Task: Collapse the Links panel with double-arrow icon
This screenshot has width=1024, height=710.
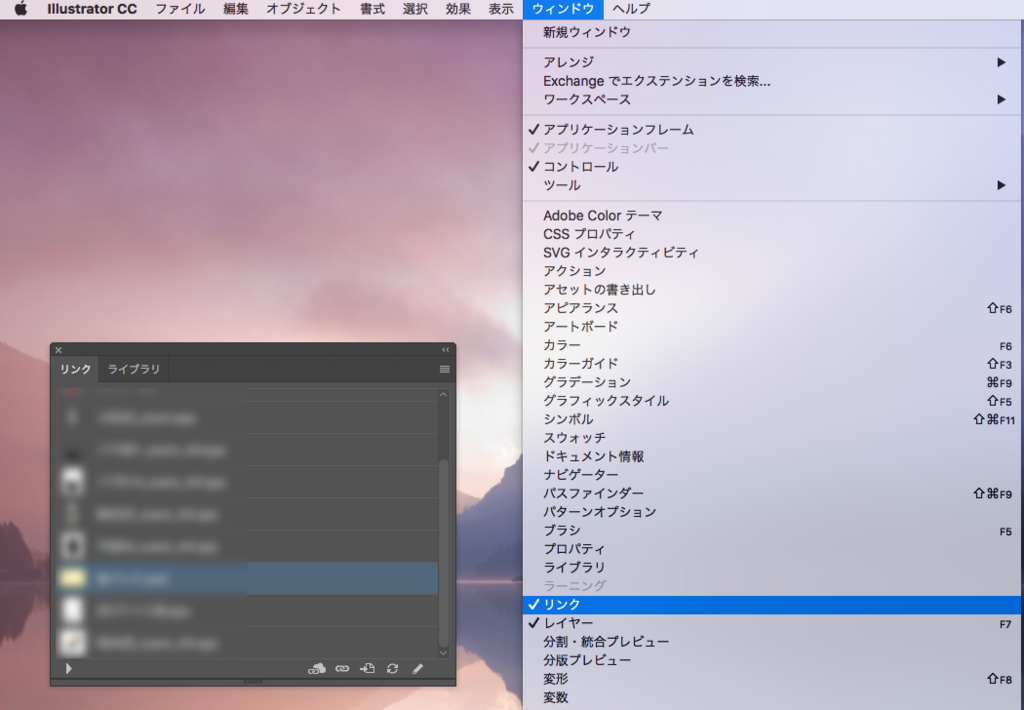Action: (445, 349)
